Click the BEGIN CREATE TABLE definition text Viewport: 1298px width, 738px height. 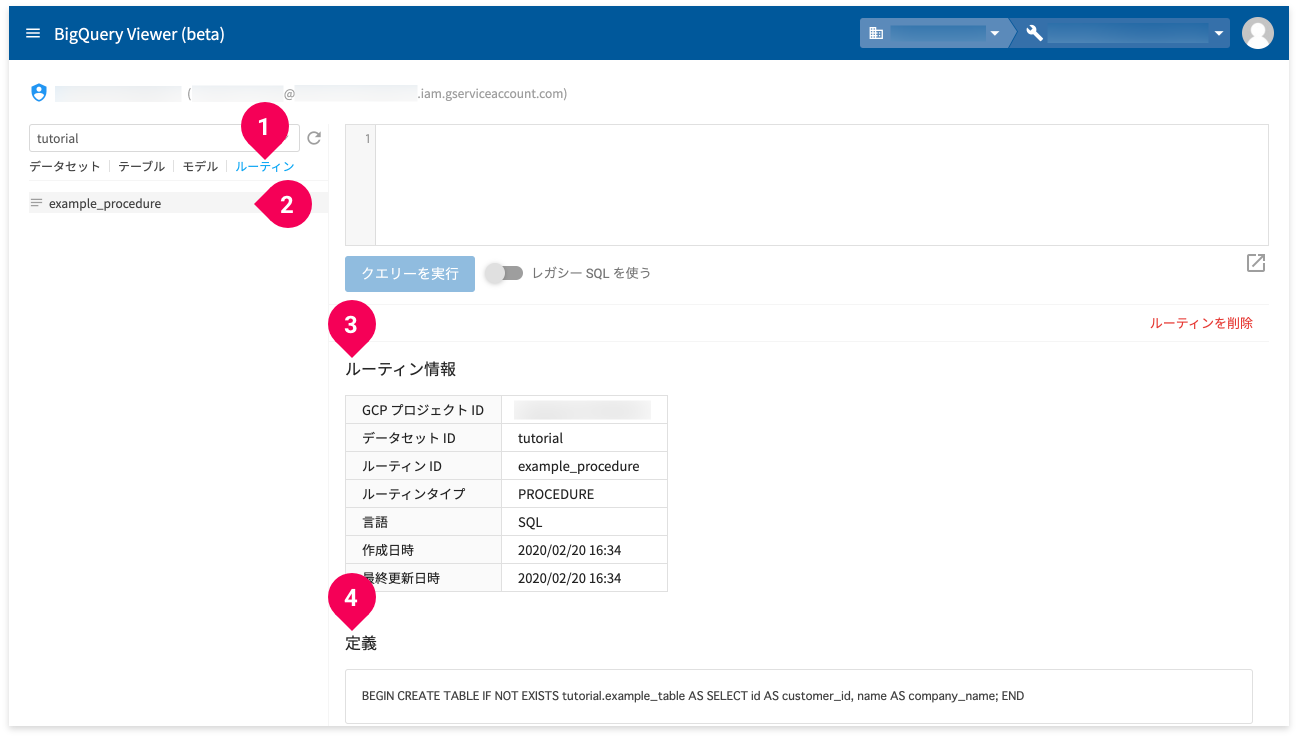[x=693, y=696]
